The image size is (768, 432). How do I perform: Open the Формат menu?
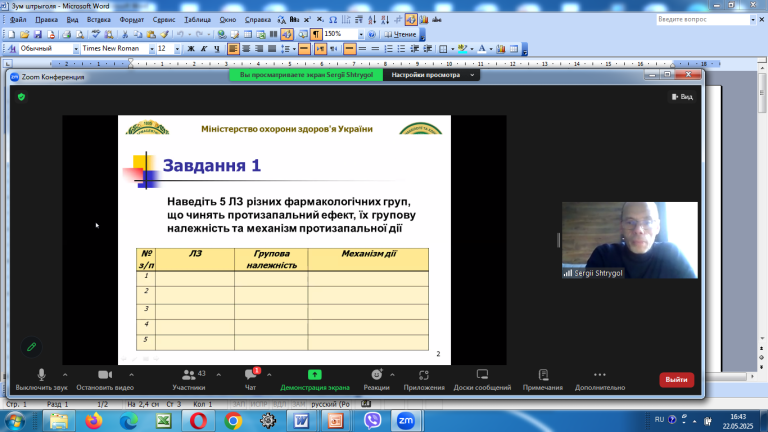click(132, 20)
